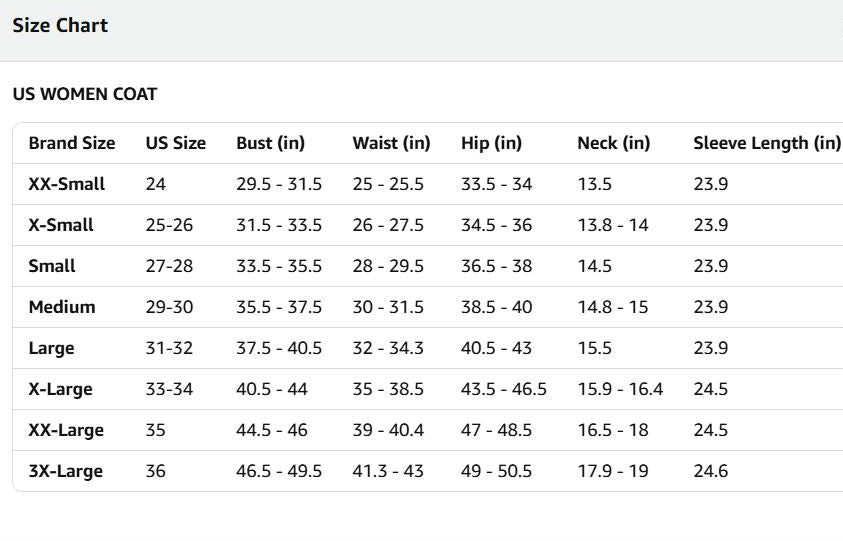The image size is (843, 541).
Task: Select the XX-Small row label
Action: (67, 184)
